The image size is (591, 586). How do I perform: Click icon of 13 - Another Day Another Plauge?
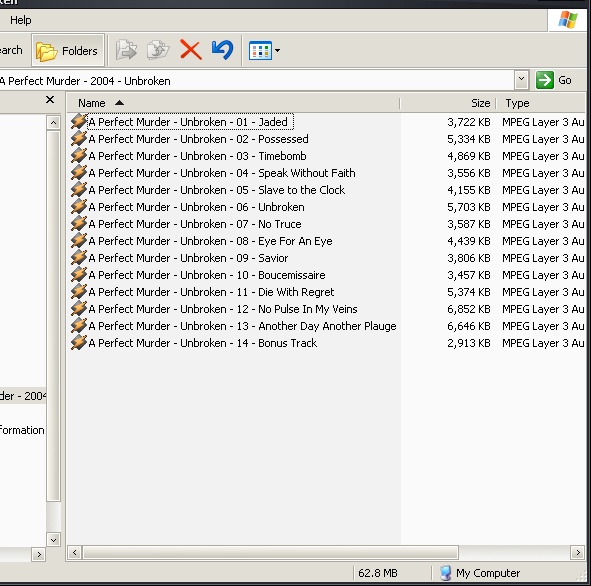coord(79,326)
